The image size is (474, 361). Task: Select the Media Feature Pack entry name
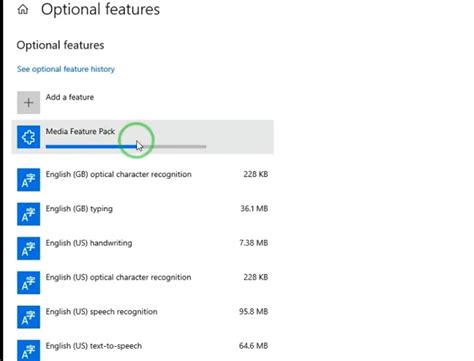click(x=80, y=131)
